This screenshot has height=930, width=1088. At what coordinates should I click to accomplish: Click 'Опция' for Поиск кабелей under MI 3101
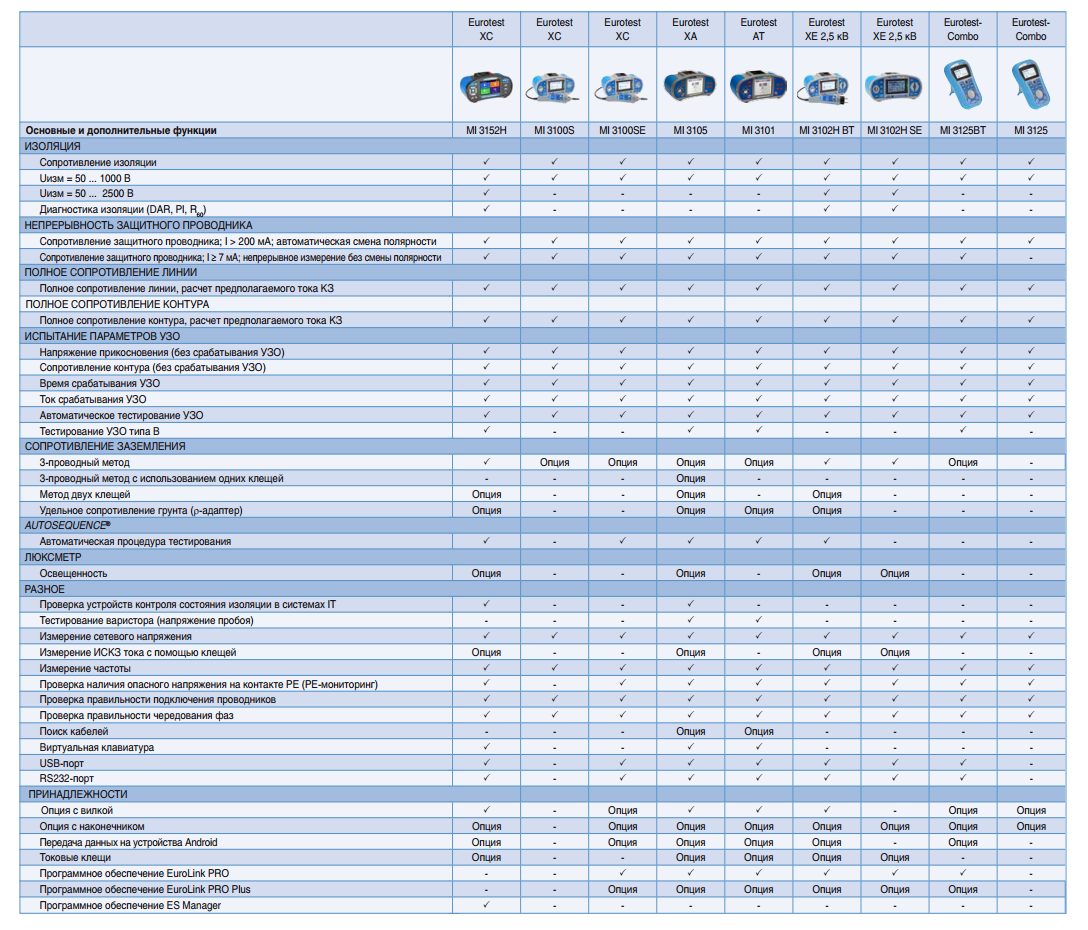pyautogui.click(x=758, y=732)
